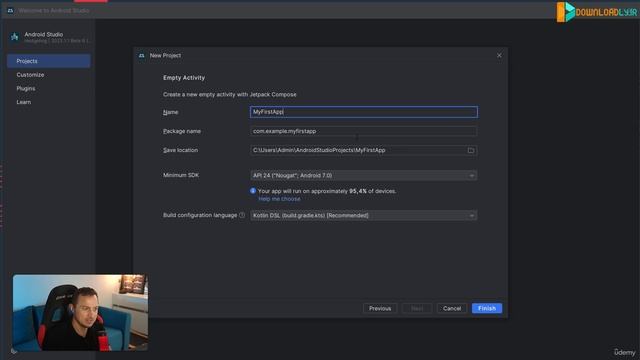Click the '95,4%' device coverage text
Screen dimensions: 640x360
point(358,191)
